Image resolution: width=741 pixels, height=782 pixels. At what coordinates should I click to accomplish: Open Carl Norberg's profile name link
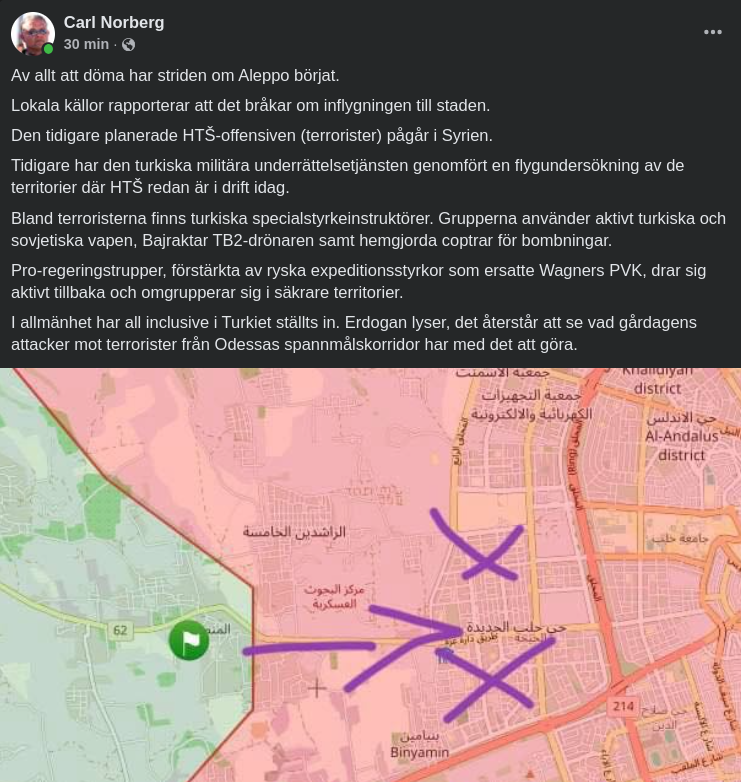(x=114, y=22)
